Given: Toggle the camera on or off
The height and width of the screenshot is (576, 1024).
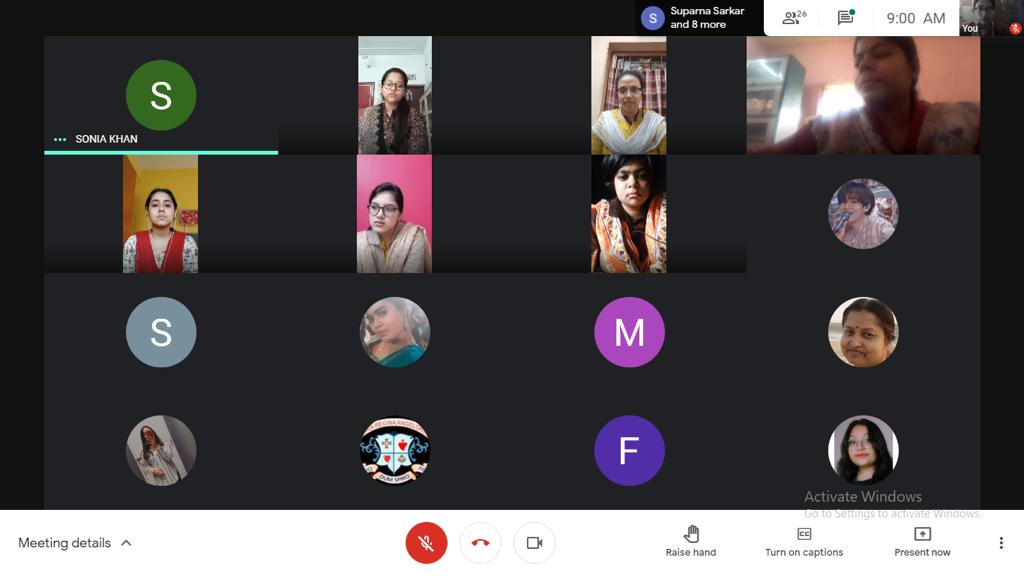Looking at the screenshot, I should pyautogui.click(x=534, y=543).
